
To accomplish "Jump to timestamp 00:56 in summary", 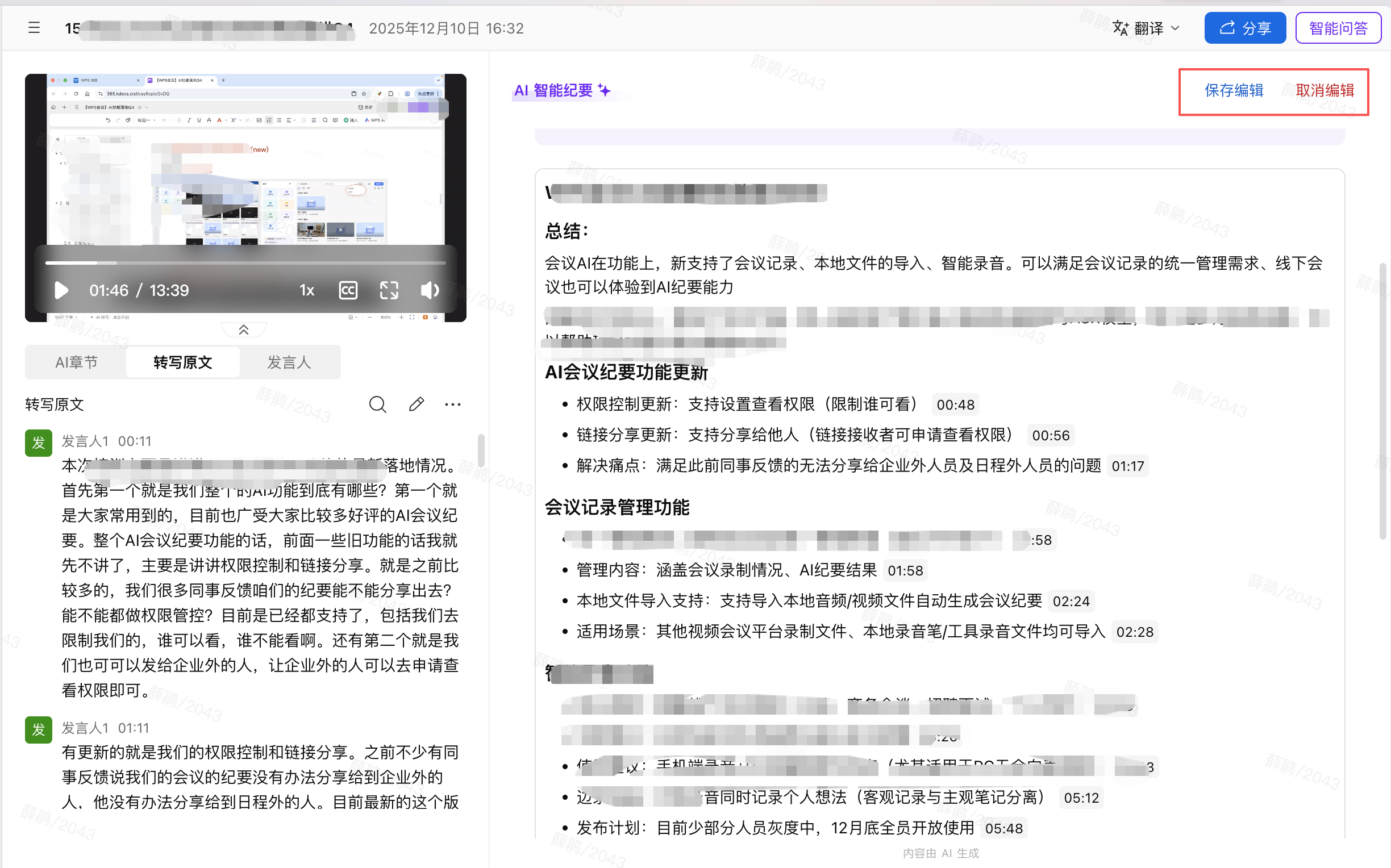I will click(x=1051, y=435).
